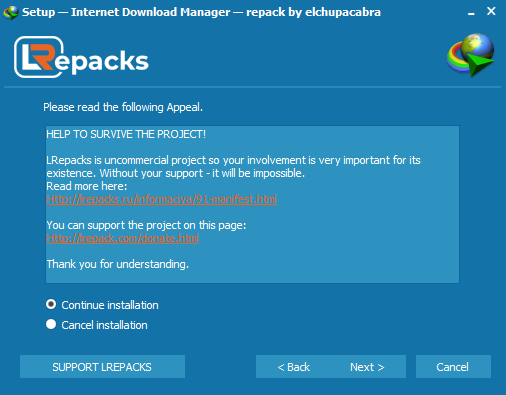The height and width of the screenshot is (395, 506).
Task: Open the lrepack.com donate link
Action: click(123, 238)
